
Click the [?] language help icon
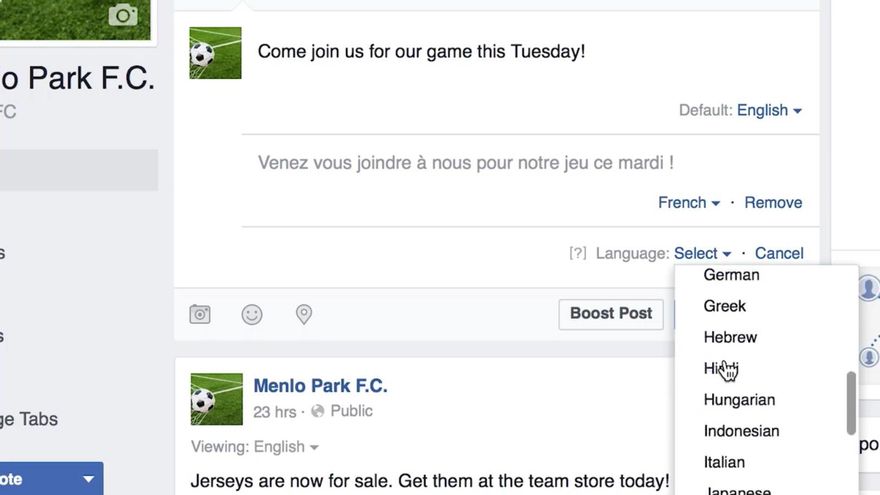[x=577, y=254]
